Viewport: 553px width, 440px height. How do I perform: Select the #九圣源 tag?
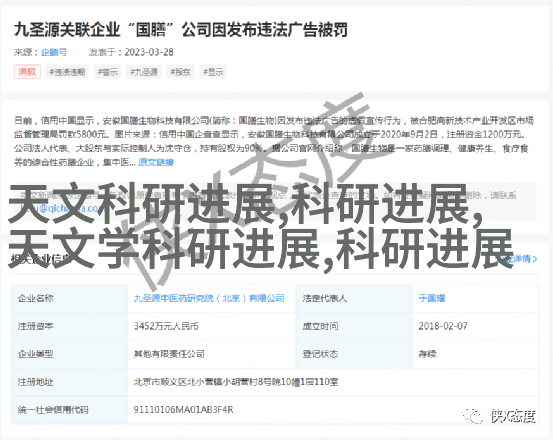[x=144, y=72]
